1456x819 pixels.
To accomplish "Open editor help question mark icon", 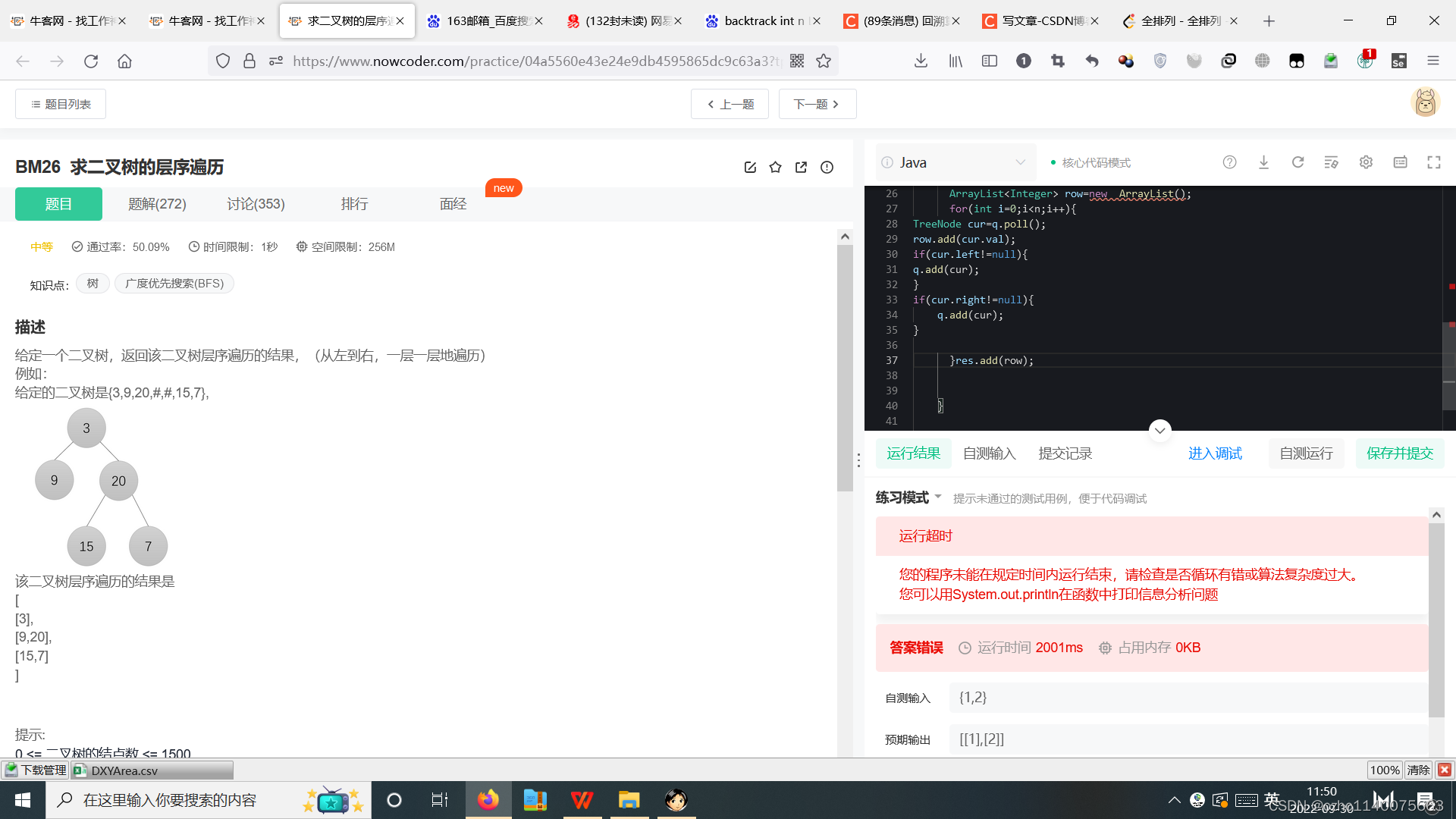I will pos(1230,162).
